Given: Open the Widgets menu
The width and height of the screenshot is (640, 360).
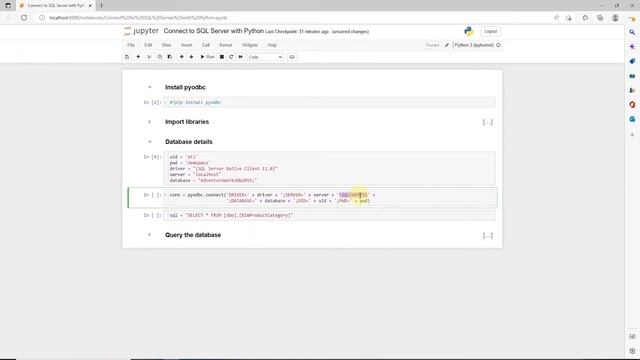Looking at the screenshot, I should (250, 45).
